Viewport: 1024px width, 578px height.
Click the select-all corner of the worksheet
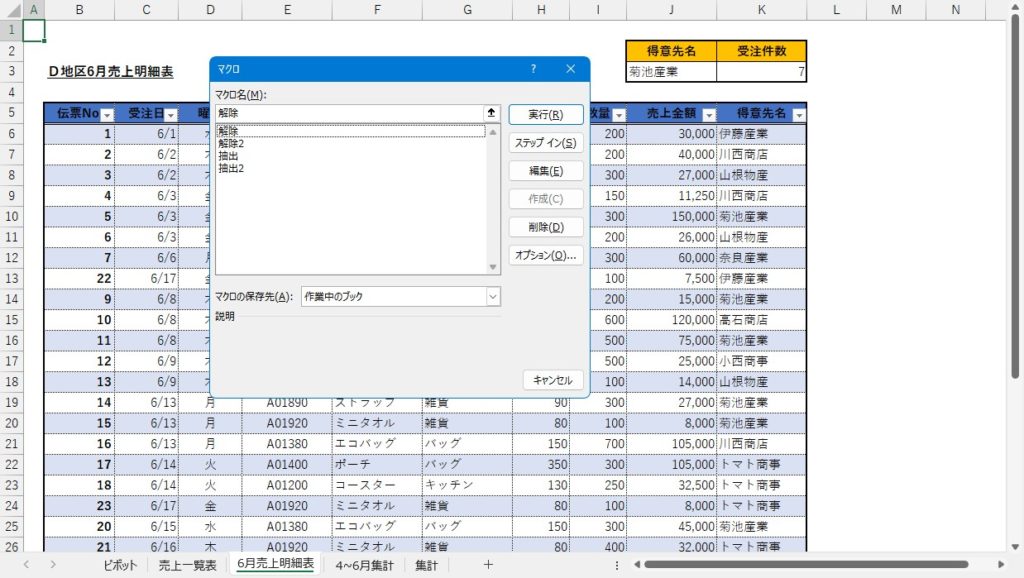tap(10, 9)
